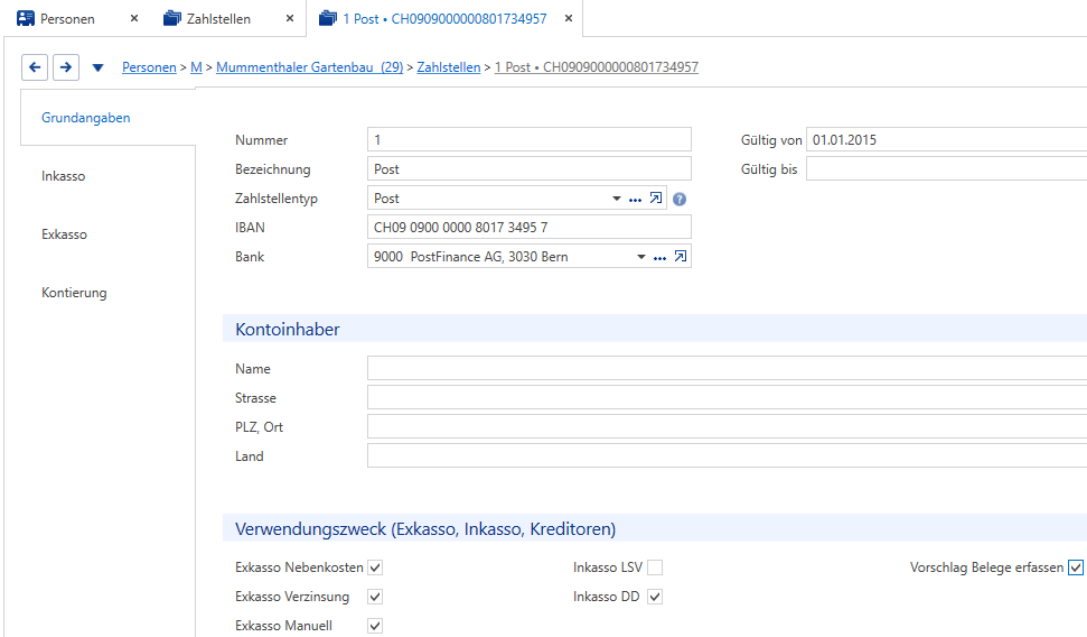Toggle Exkasso Nebenkosten checkbox
The width and height of the screenshot is (1087, 637).
375,568
